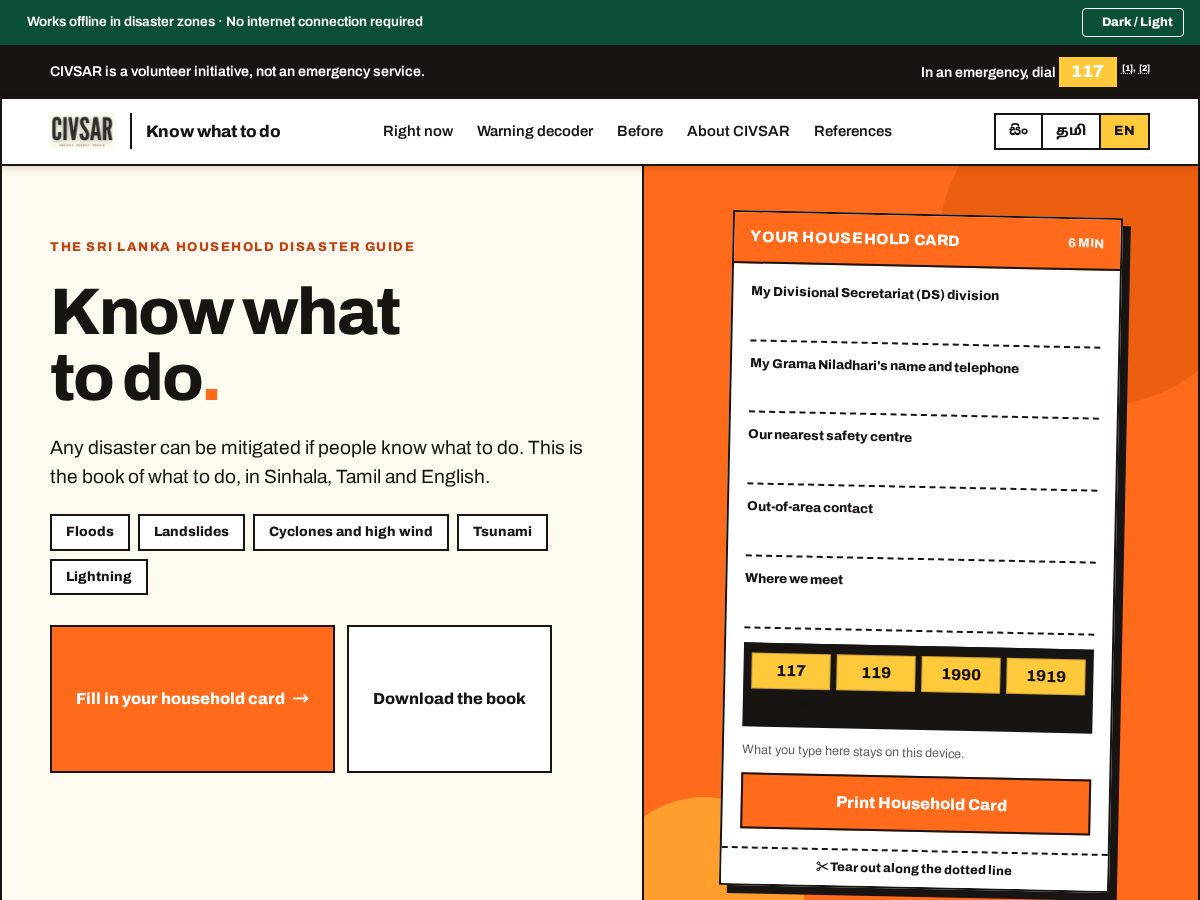Open the Right now menu item
1200x900 pixels.
click(418, 131)
